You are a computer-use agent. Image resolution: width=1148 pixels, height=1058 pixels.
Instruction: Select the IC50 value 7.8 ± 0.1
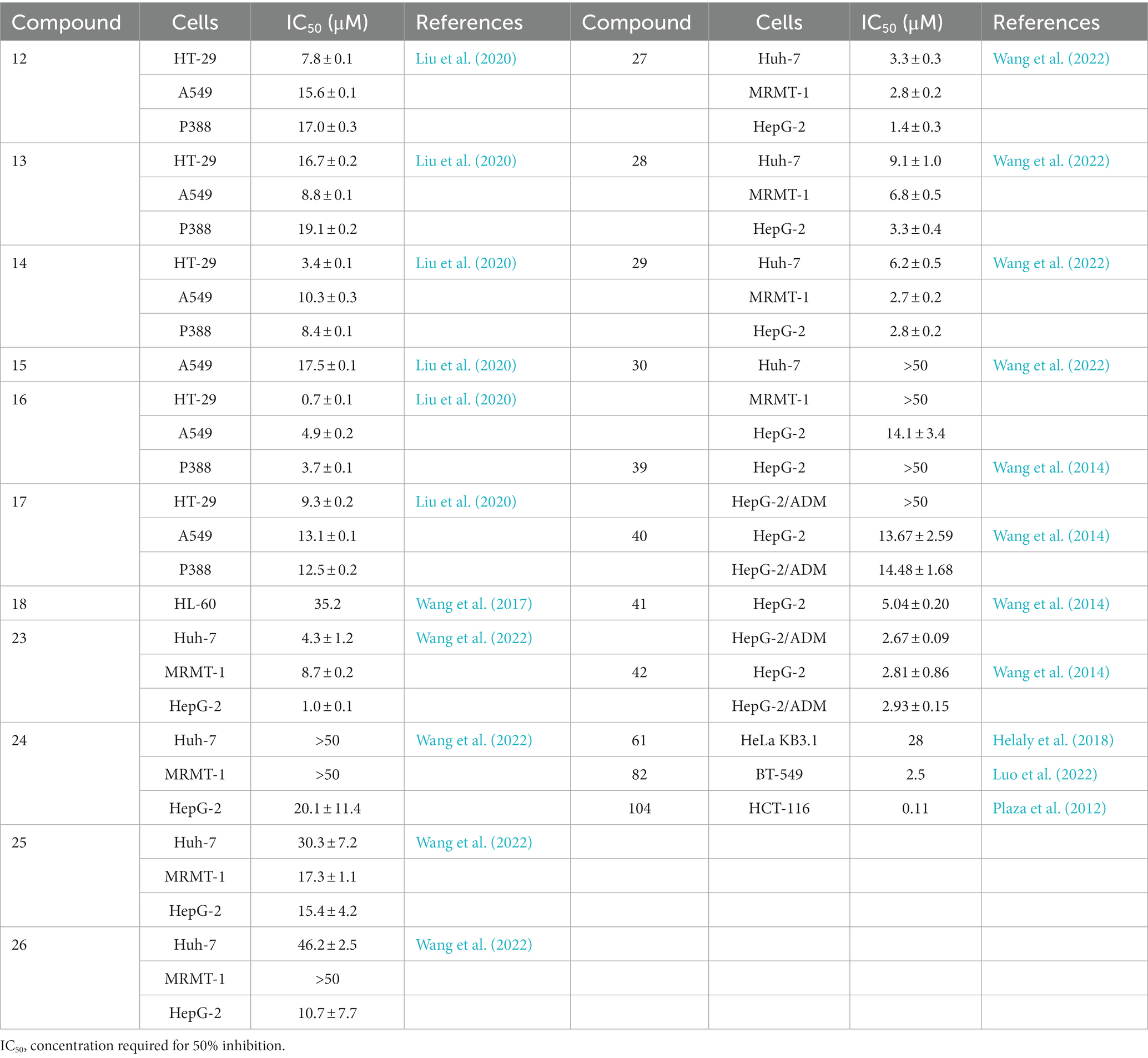coord(328,58)
